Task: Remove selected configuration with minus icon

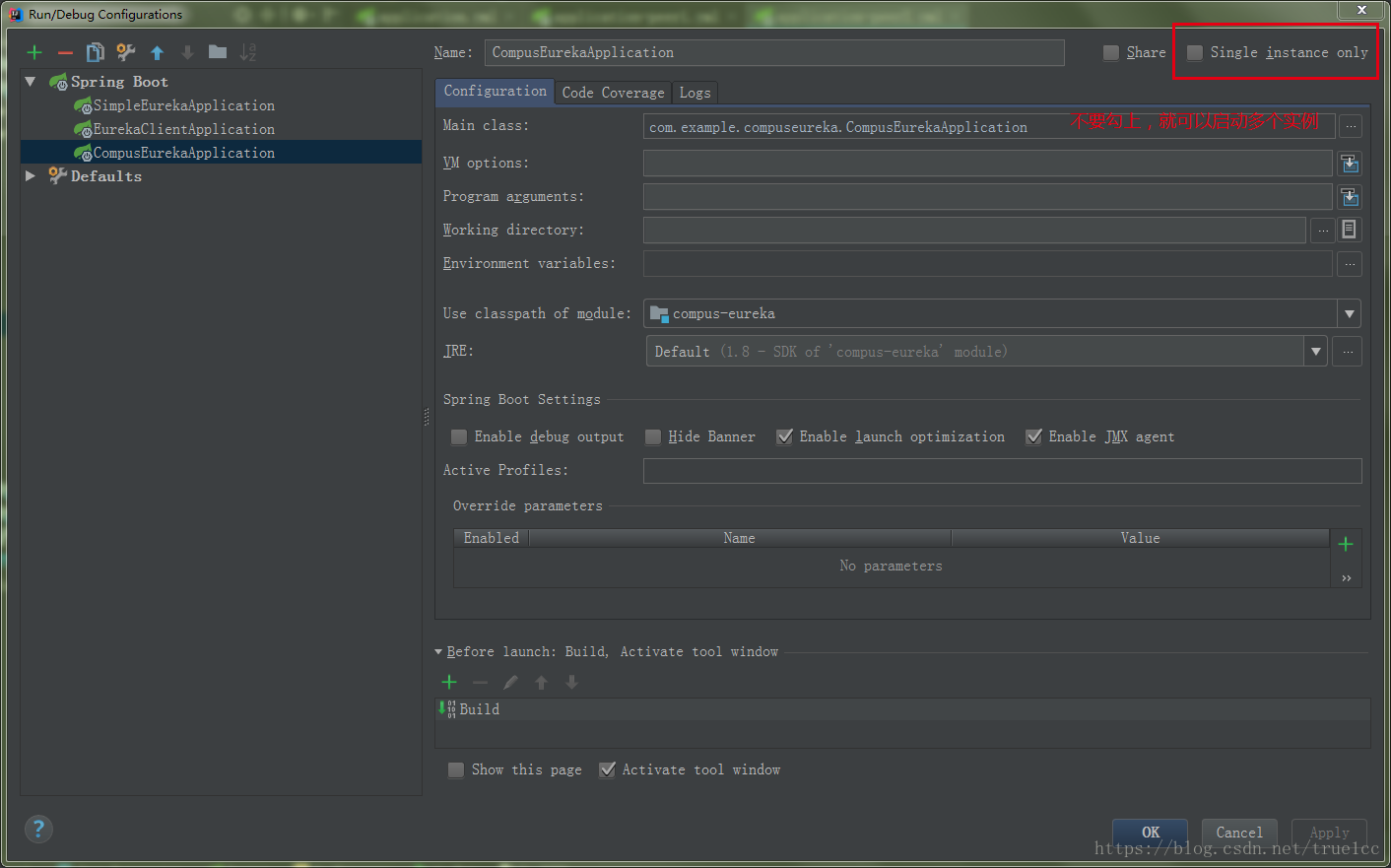Action: coord(65,52)
